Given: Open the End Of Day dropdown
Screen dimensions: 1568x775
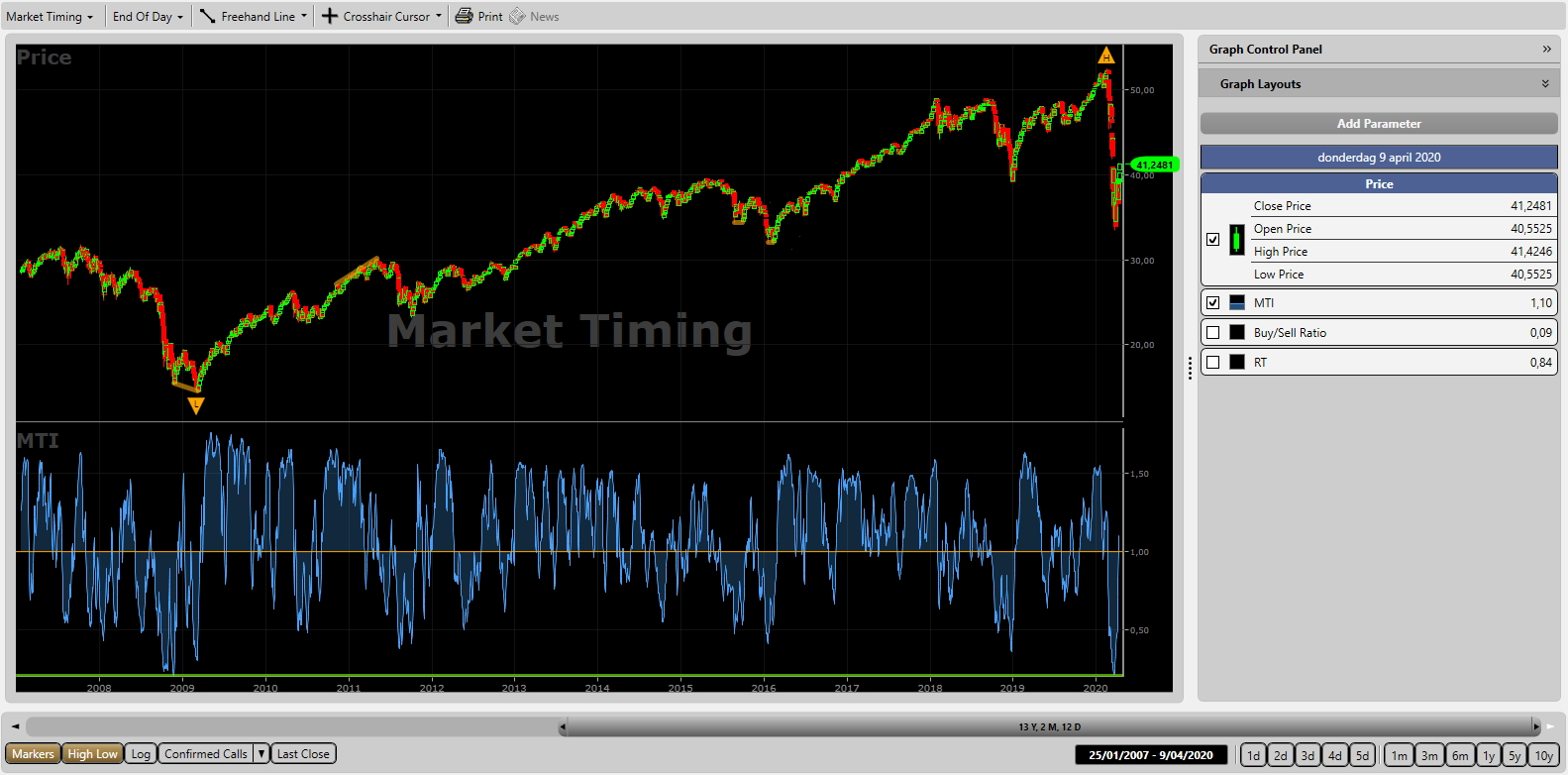Looking at the screenshot, I should (x=148, y=16).
